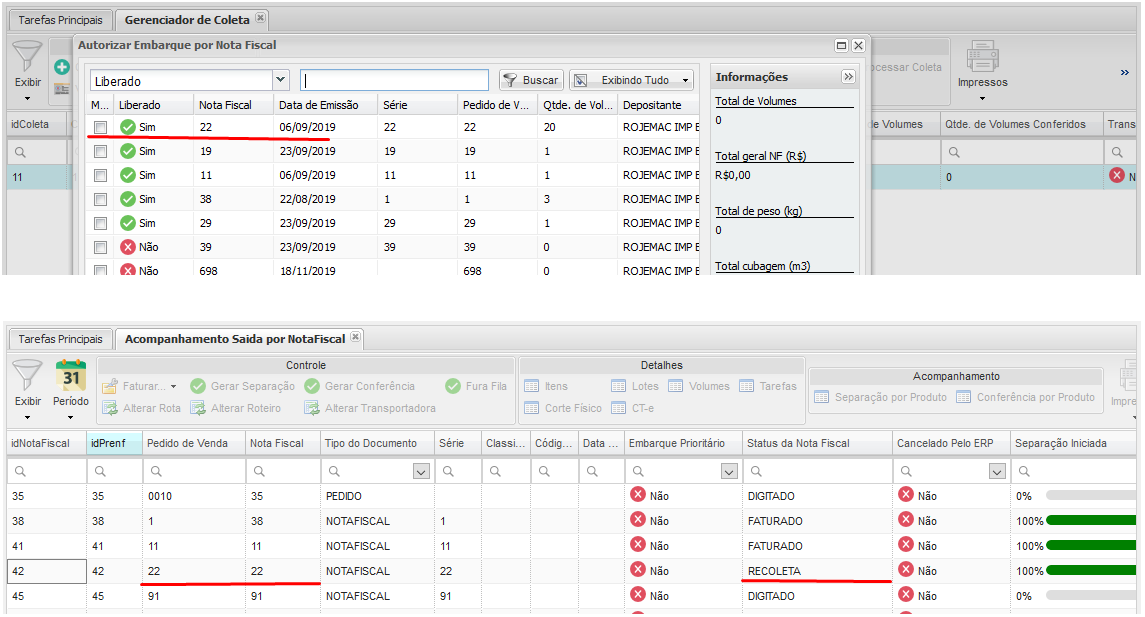This screenshot has height=617, width=1145.
Task: Click the Cancelado Pelo ERP Não icon for row 35
Action: point(906,495)
